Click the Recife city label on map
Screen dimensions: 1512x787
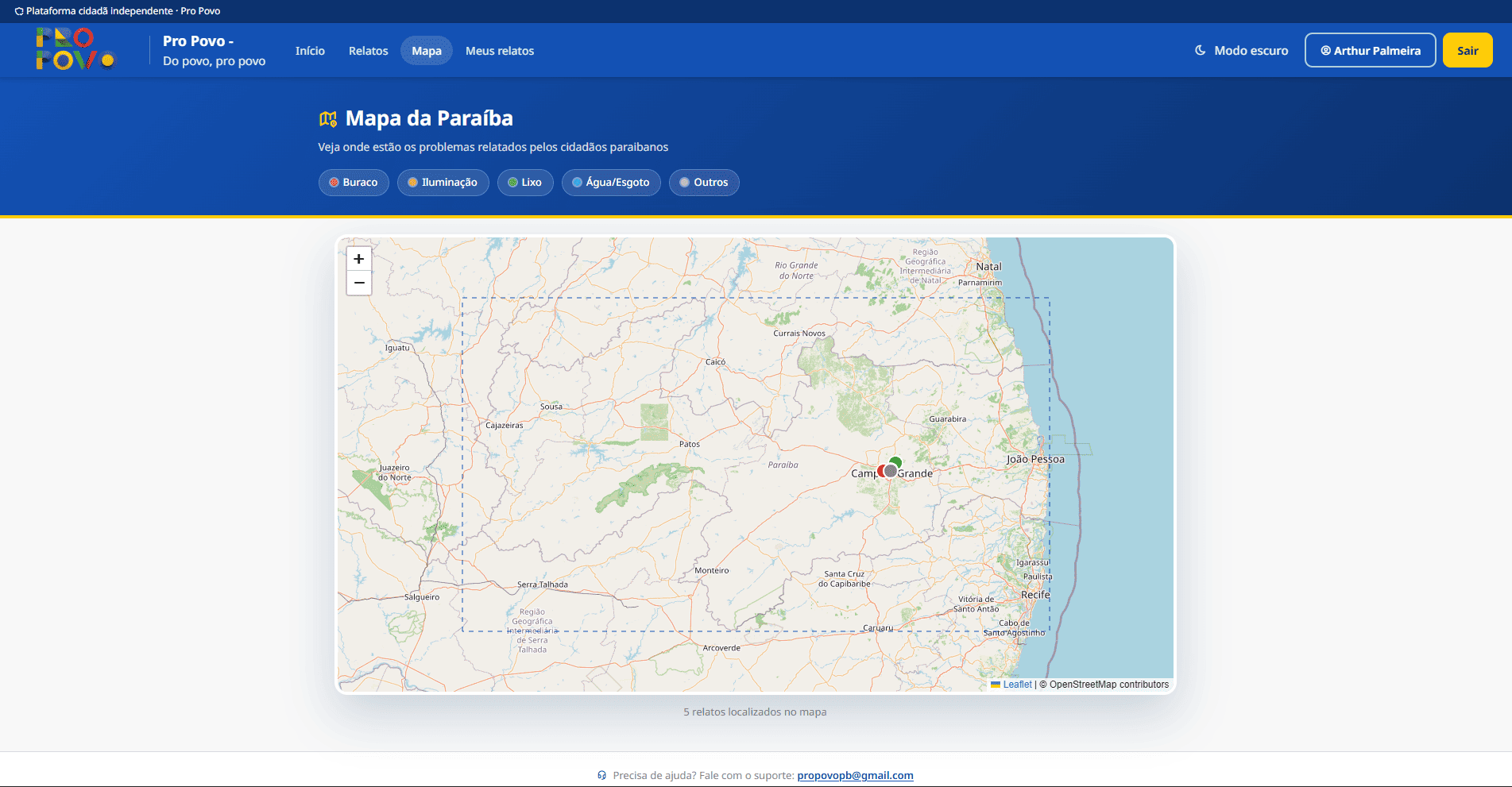1035,595
